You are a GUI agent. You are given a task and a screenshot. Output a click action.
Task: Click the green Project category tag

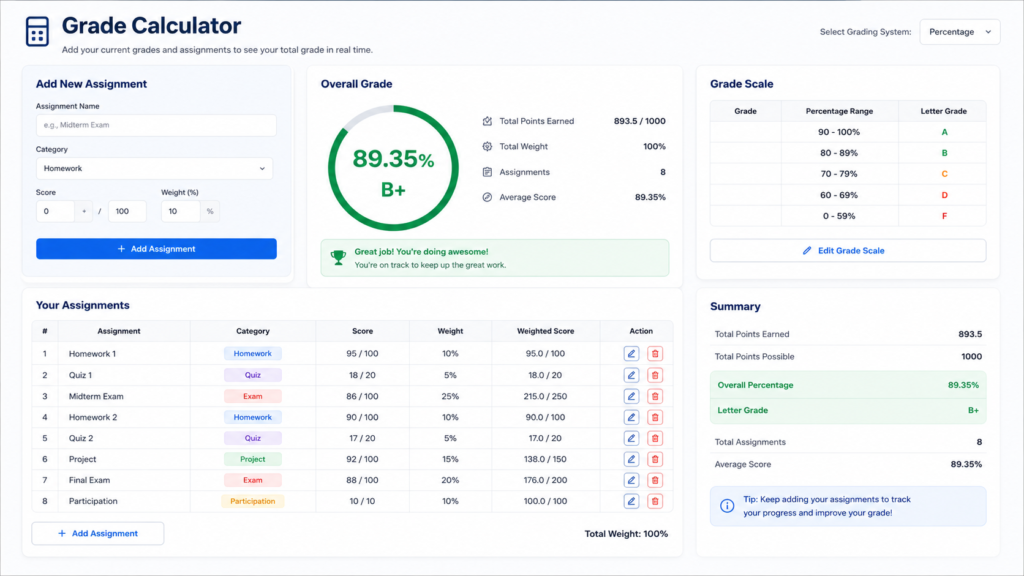coord(253,459)
